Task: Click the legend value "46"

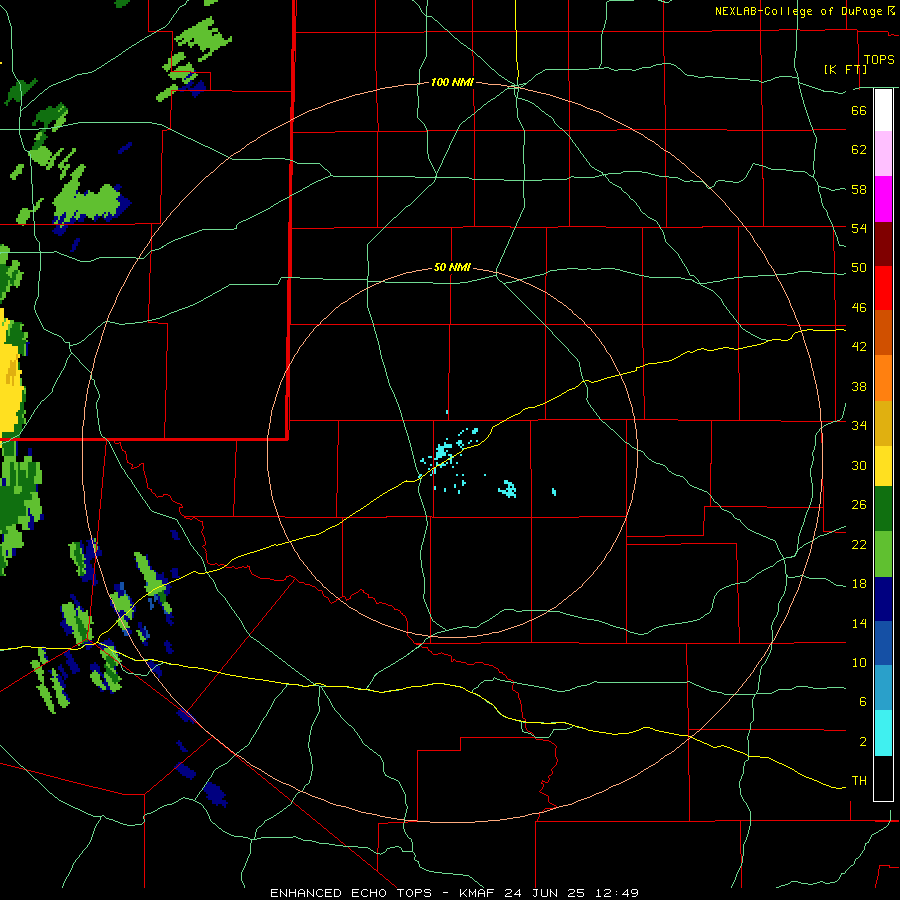Action: 859,308
